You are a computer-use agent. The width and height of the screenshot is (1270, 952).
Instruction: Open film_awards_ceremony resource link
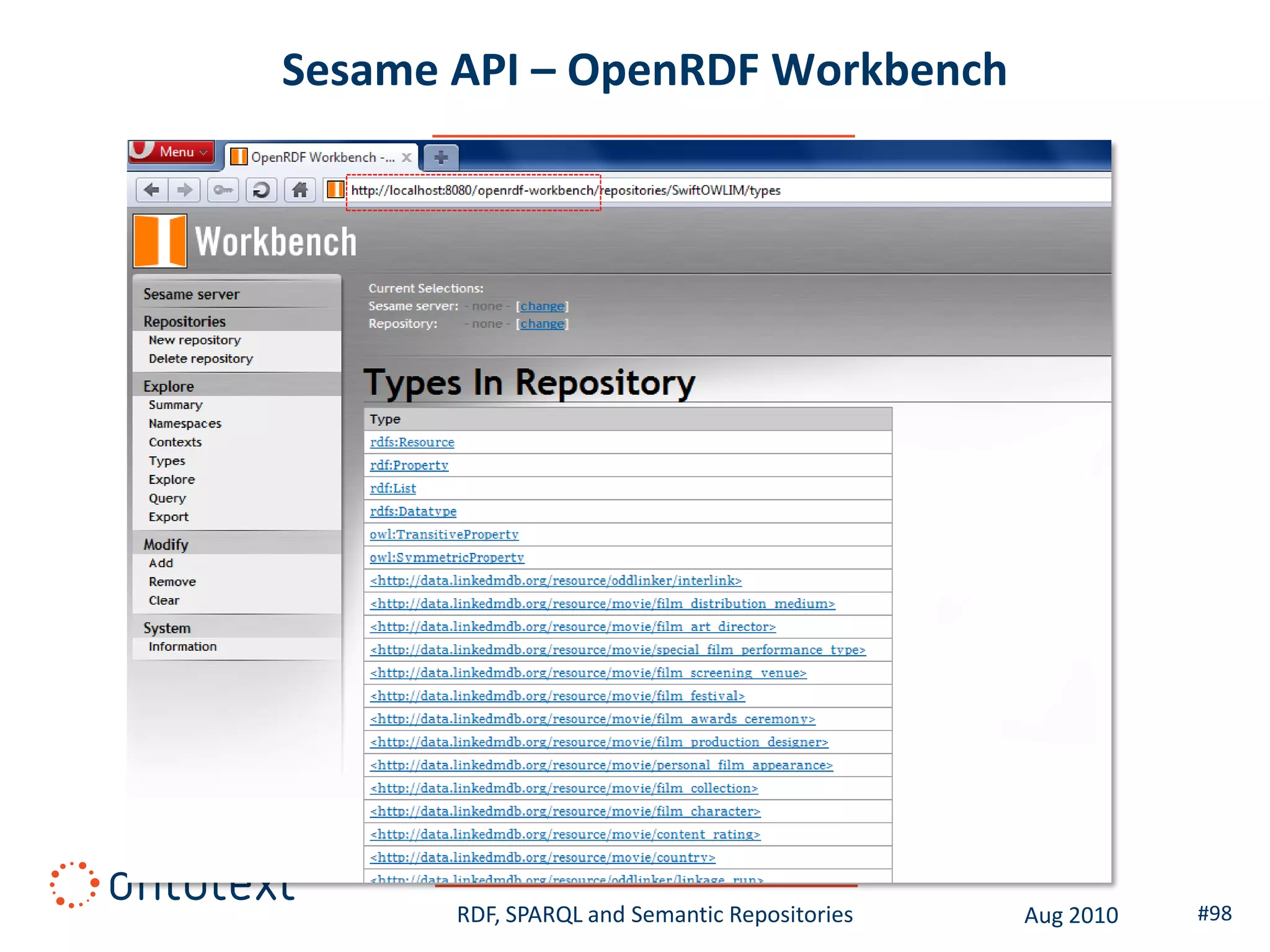tap(592, 719)
